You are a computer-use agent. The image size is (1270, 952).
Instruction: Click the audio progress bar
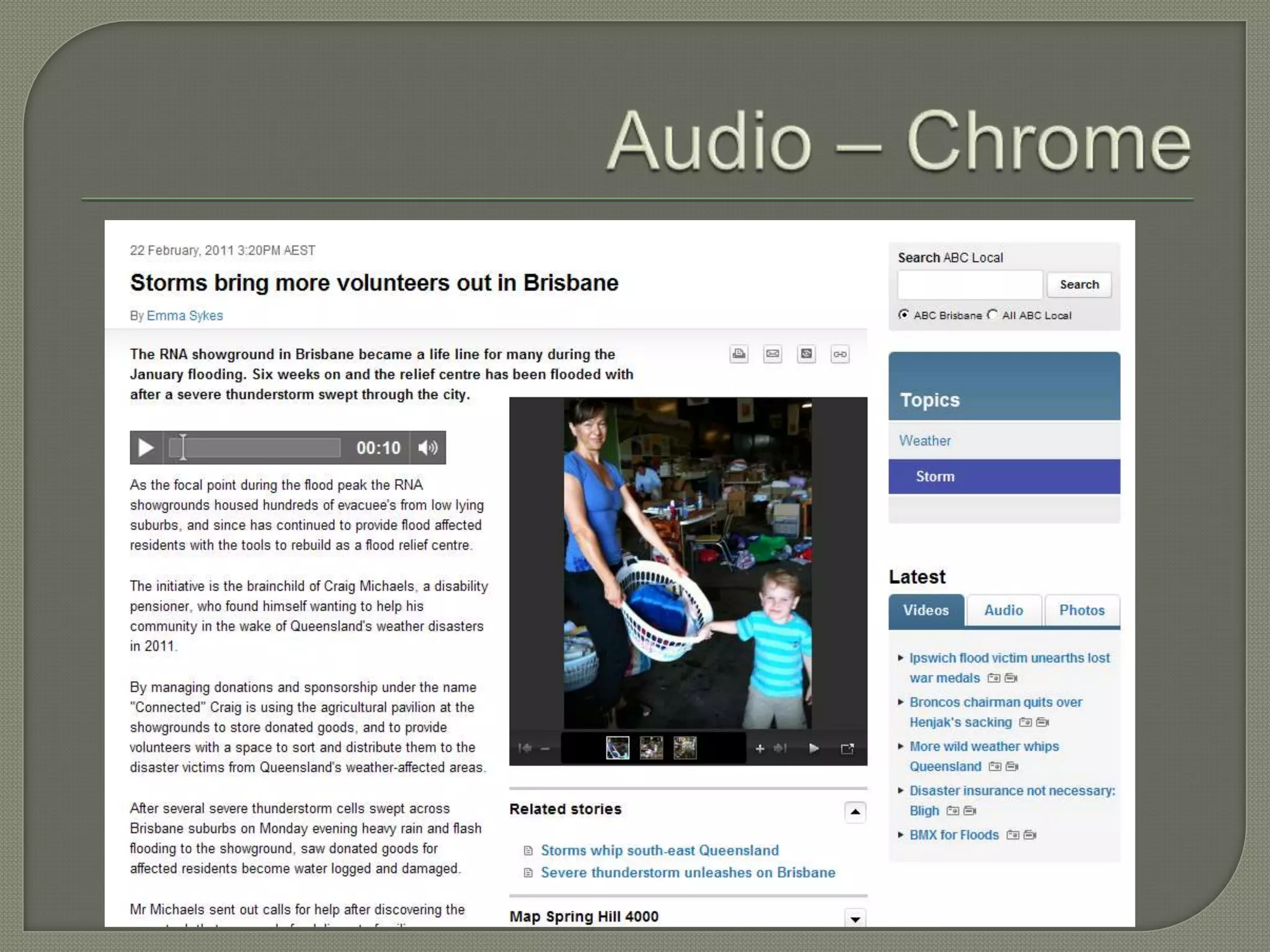[254, 447]
